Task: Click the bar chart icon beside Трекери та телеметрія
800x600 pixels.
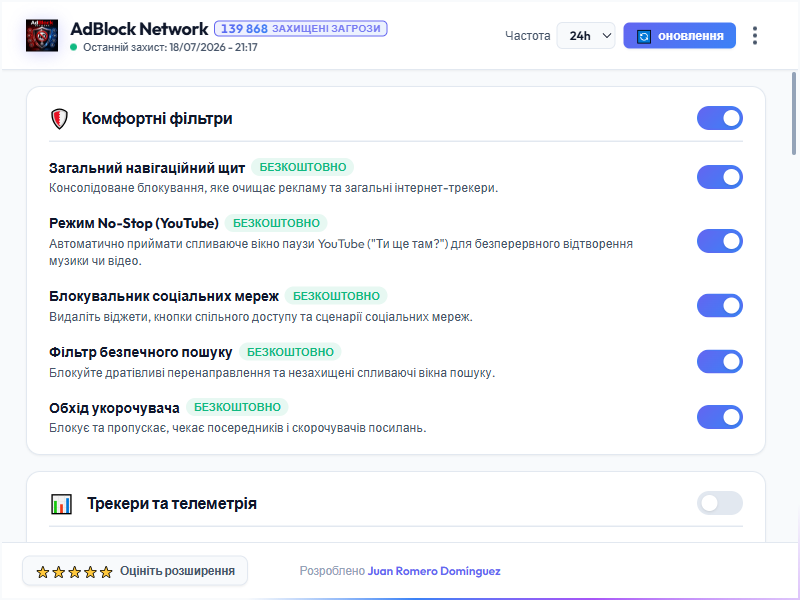Action: tap(62, 504)
